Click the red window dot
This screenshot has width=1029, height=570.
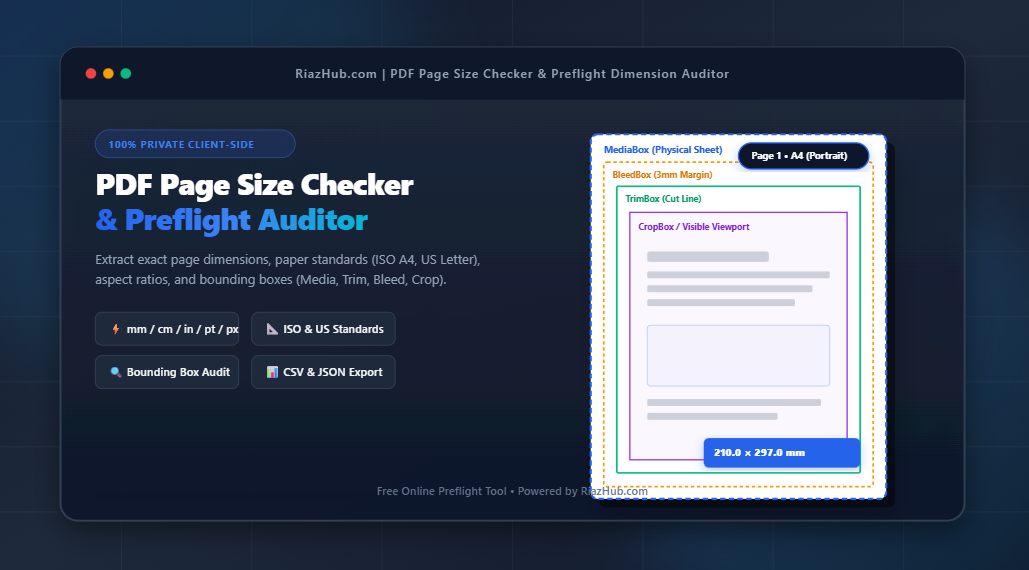[x=91, y=73]
